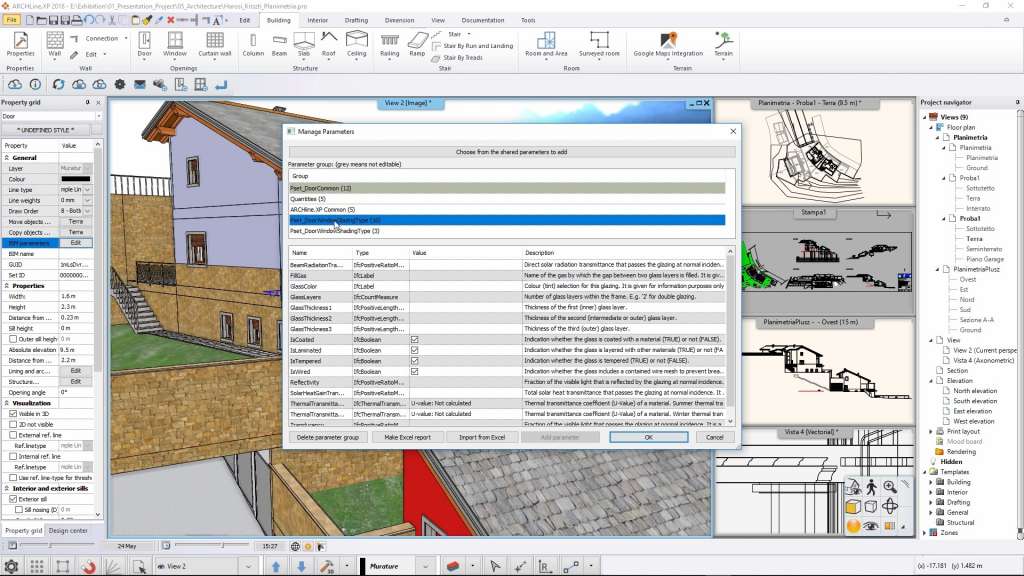
Task: Select Pset_DoorCommon (12) parameter group
Action: point(507,188)
